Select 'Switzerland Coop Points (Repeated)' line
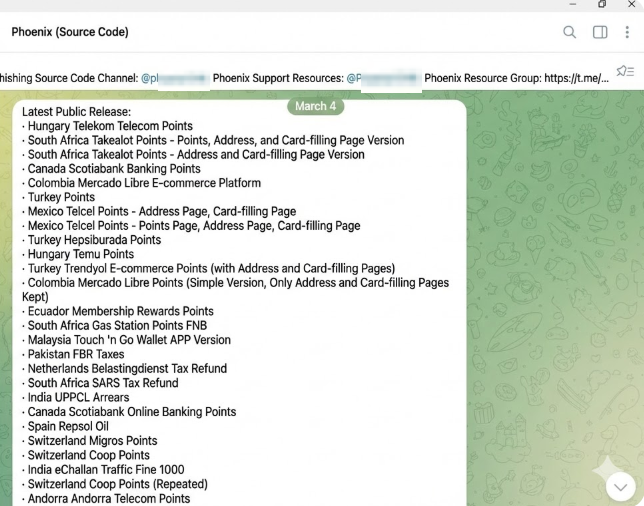Image resolution: width=644 pixels, height=506 pixels. (x=115, y=484)
